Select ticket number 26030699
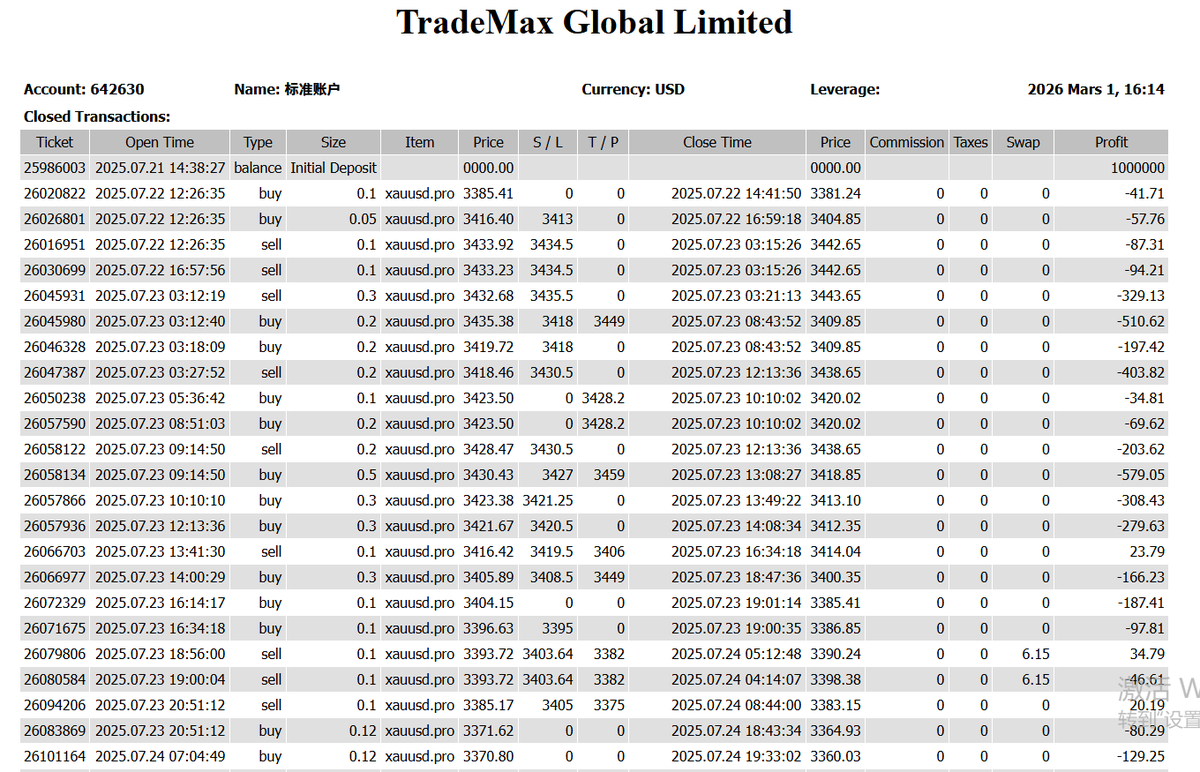The image size is (1200, 772). (55, 270)
